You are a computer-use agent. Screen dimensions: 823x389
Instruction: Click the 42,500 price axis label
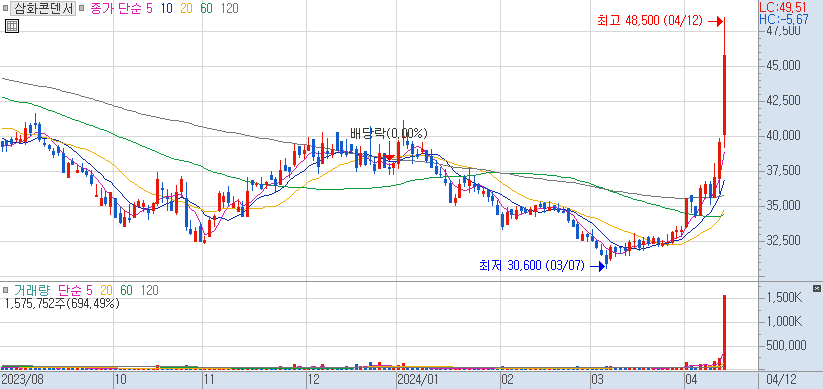click(783, 100)
